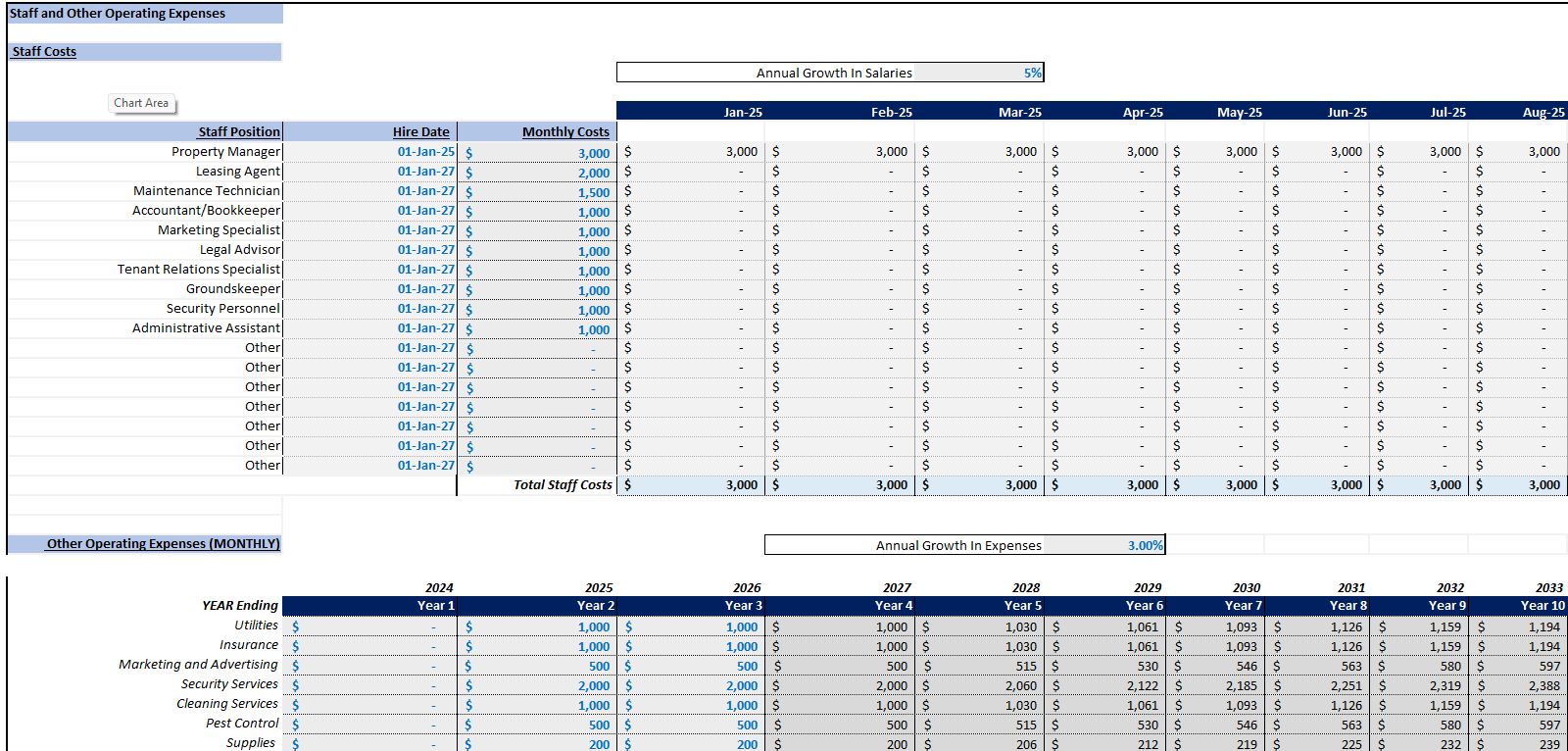Click Other Operating Expenses (MONTHLY) heading
Image resolution: width=1568 pixels, height=751 pixels.
pos(163,544)
